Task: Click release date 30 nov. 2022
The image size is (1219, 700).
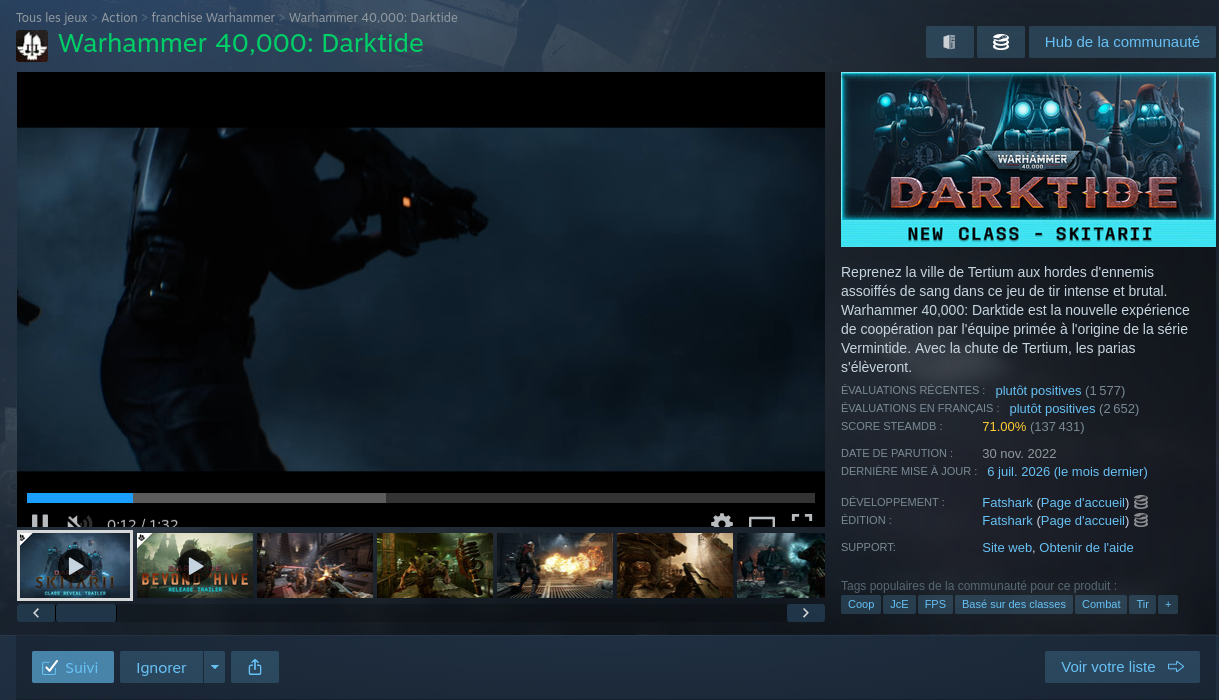Action: [1019, 453]
